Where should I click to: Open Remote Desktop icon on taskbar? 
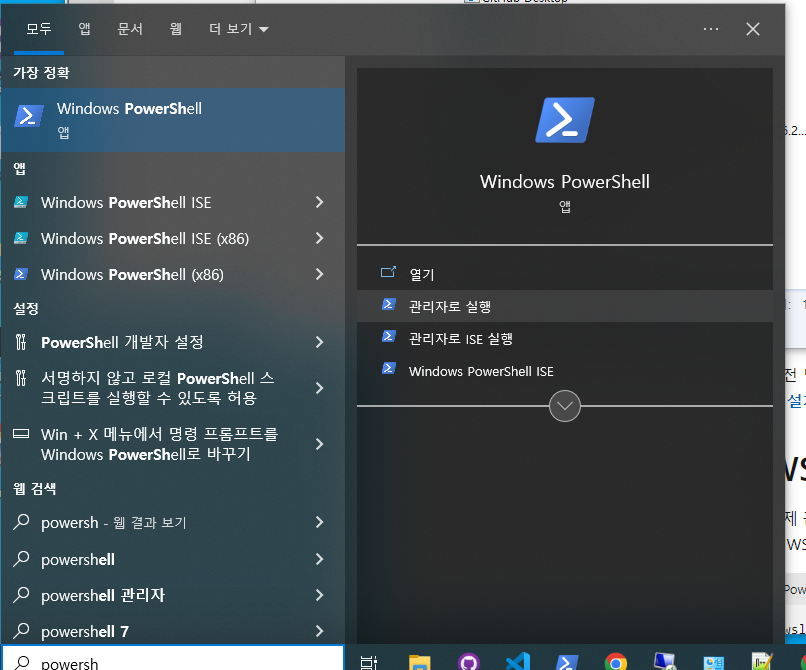tap(665, 661)
